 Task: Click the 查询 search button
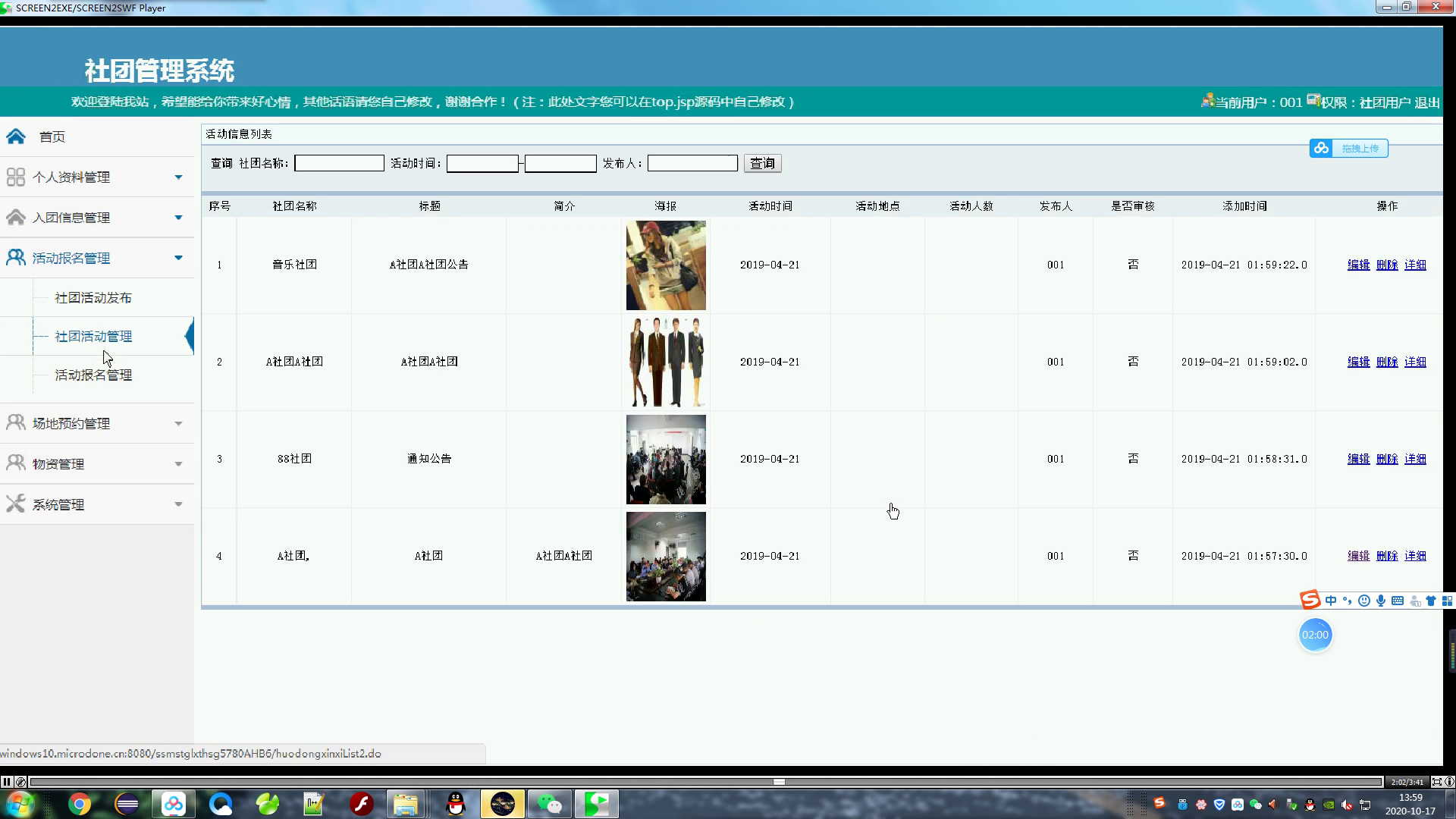762,163
